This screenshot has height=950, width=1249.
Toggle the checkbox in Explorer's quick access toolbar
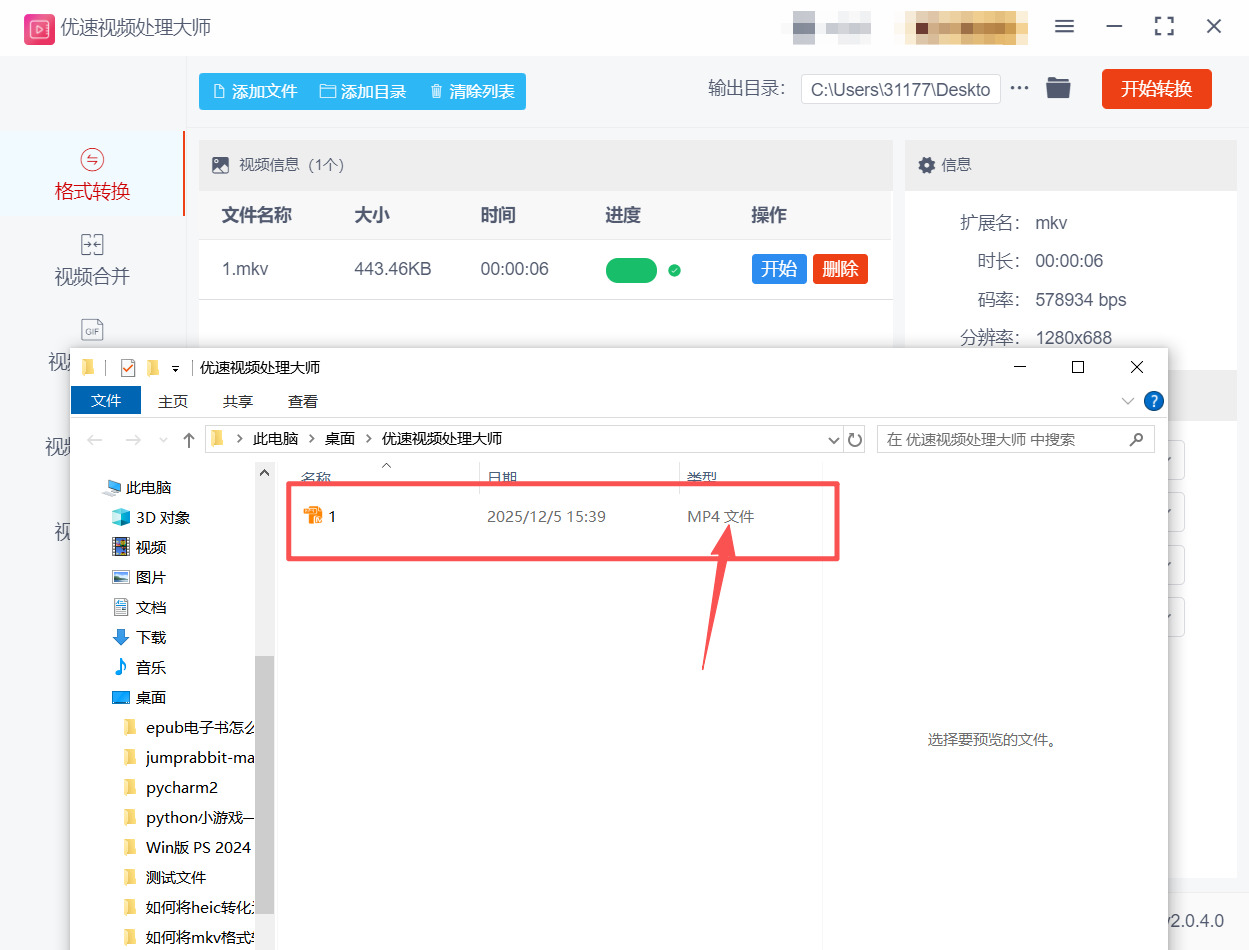(x=127, y=367)
